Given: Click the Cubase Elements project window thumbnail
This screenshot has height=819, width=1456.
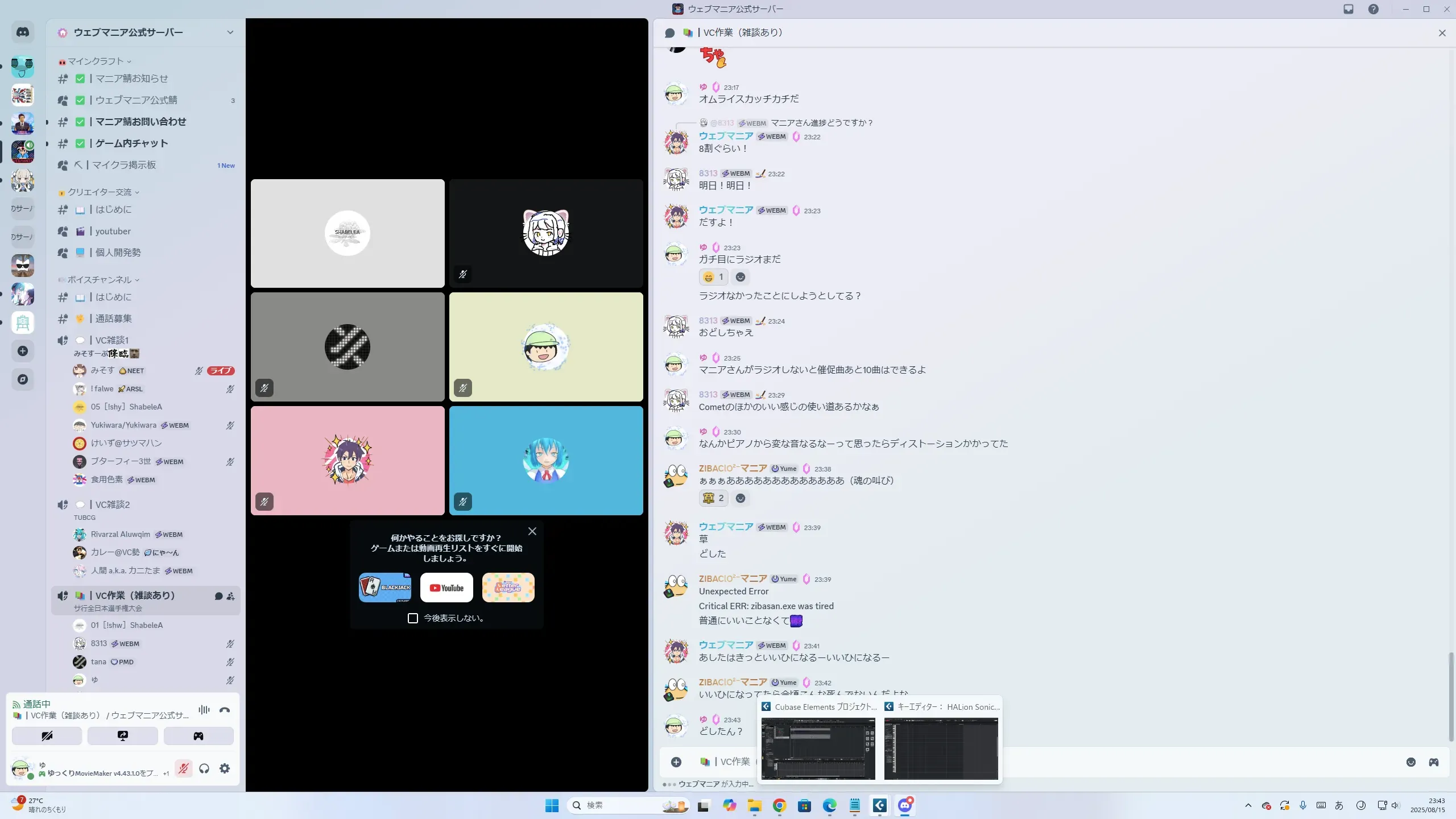Looking at the screenshot, I should coord(818,748).
